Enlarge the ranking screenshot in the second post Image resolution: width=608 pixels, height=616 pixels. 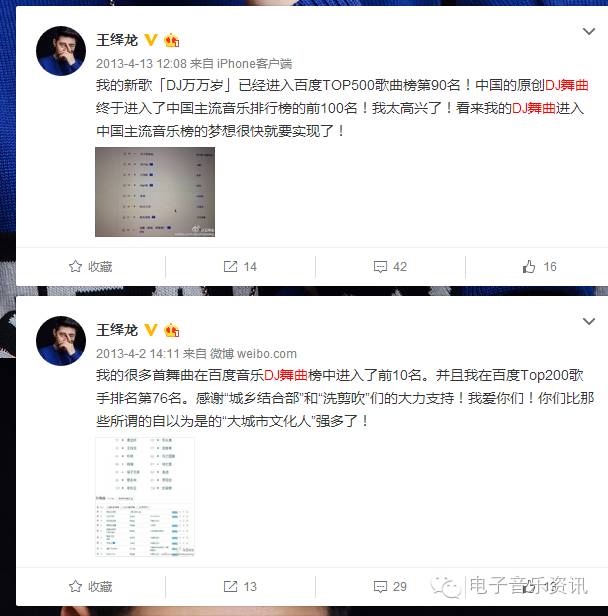click(145, 497)
